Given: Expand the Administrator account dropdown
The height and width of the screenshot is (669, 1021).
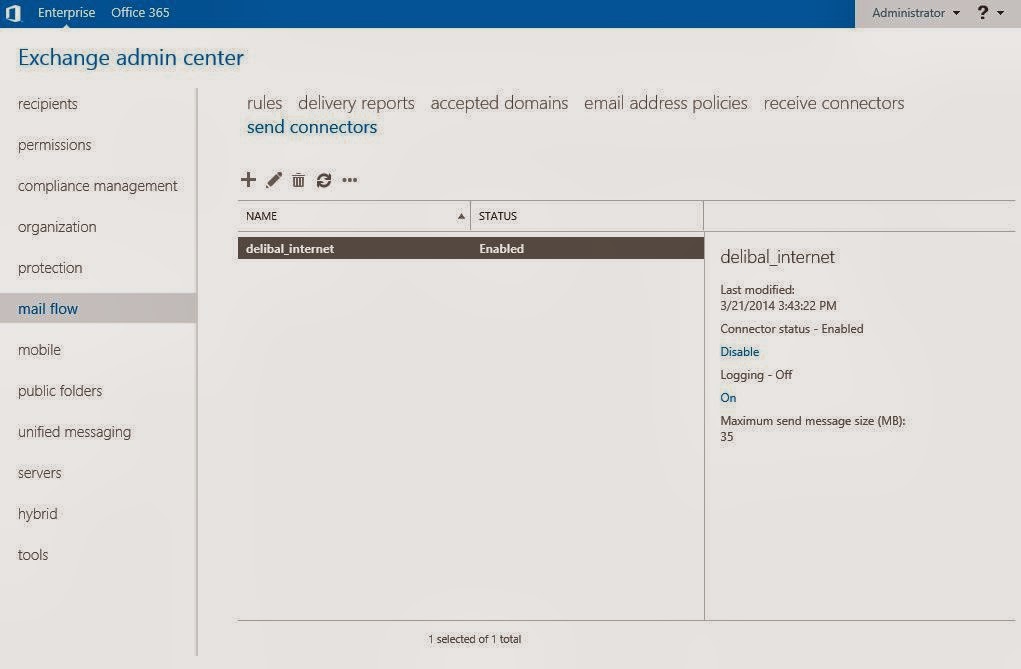Looking at the screenshot, I should click(x=914, y=13).
